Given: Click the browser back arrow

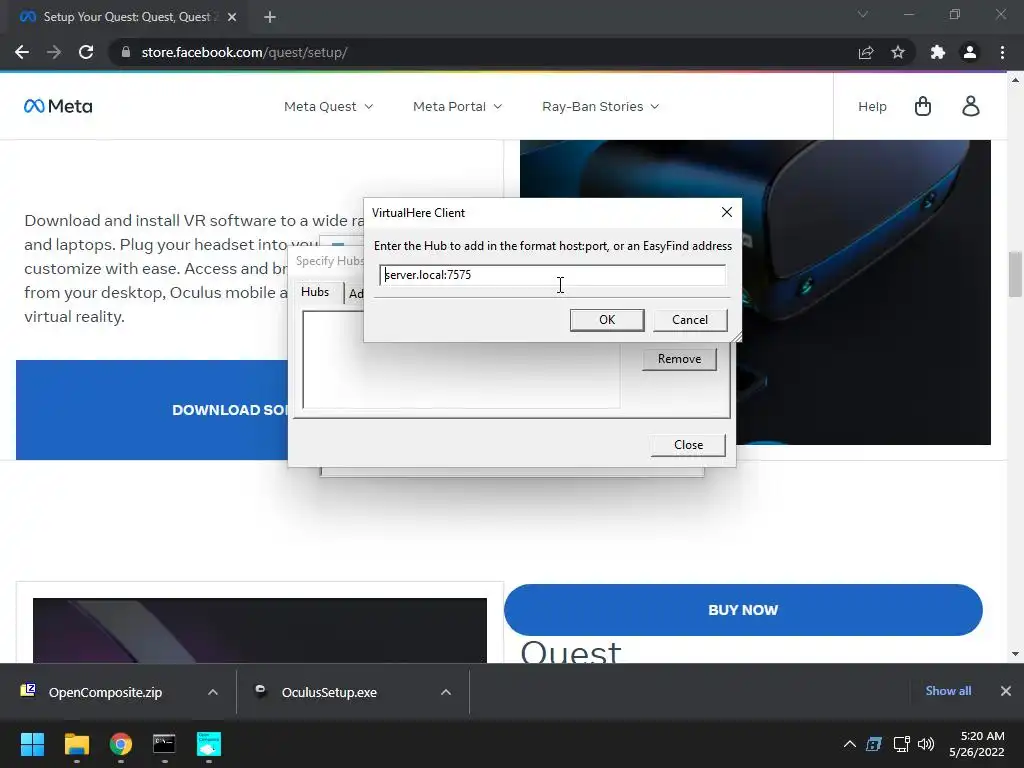Looking at the screenshot, I should (22, 52).
